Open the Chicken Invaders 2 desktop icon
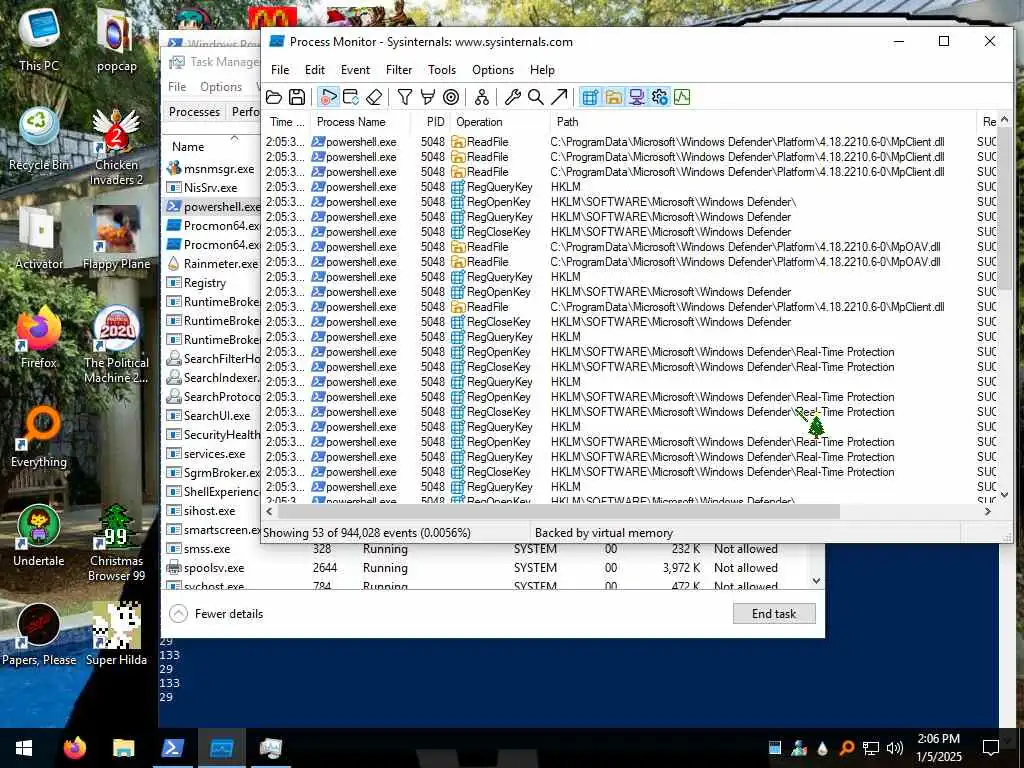Screen dimensions: 1024x768 [116, 147]
